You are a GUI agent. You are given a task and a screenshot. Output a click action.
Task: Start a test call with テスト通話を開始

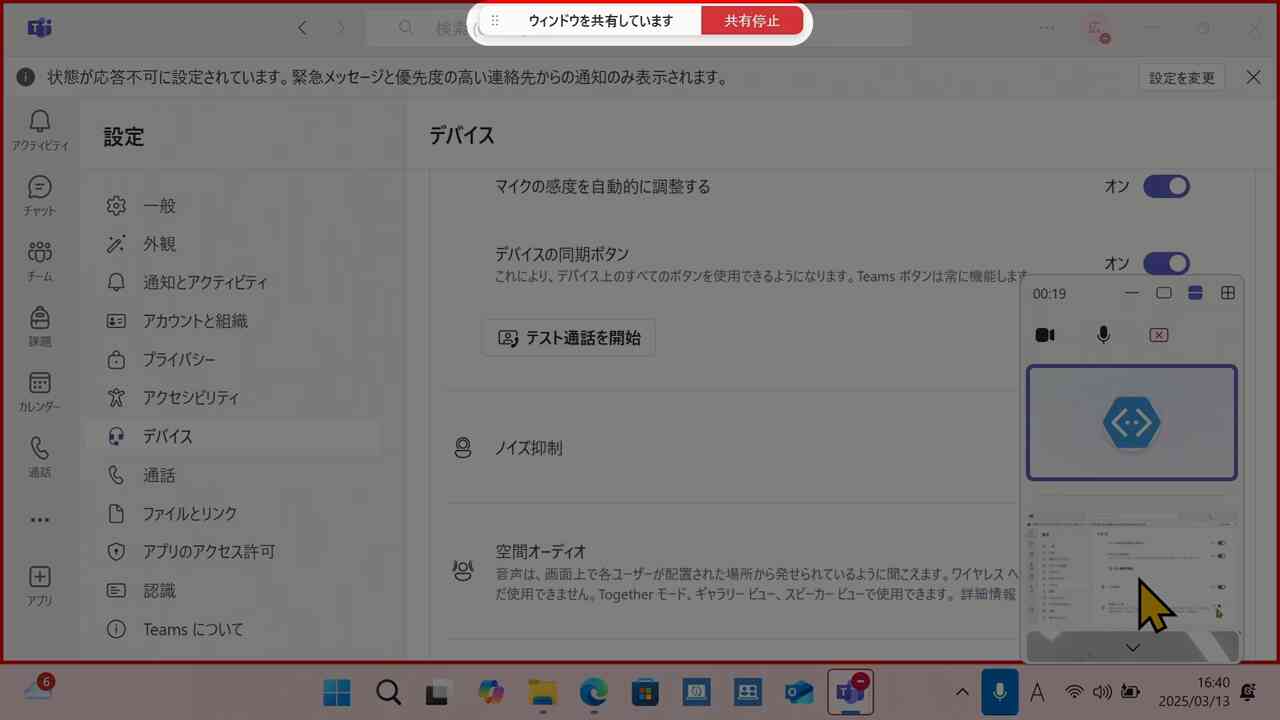pos(568,337)
